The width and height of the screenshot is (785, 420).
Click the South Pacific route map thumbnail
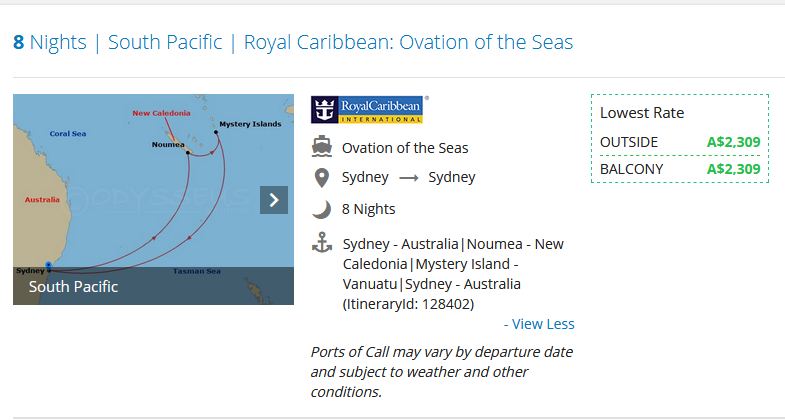(x=153, y=199)
